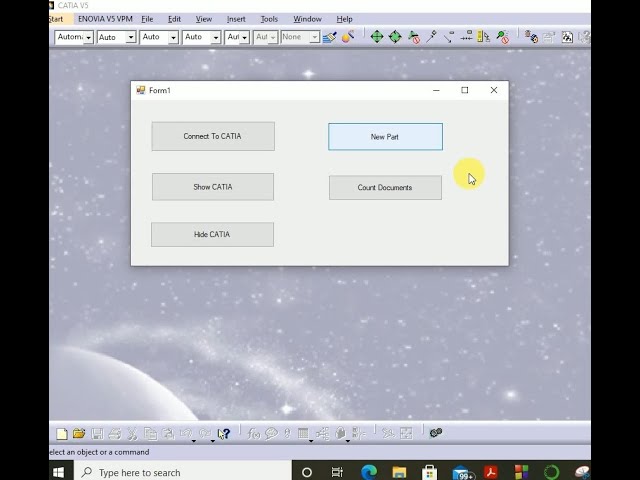Screen dimensions: 640x480
Task: Click the What's This help icon
Action: coord(224,433)
